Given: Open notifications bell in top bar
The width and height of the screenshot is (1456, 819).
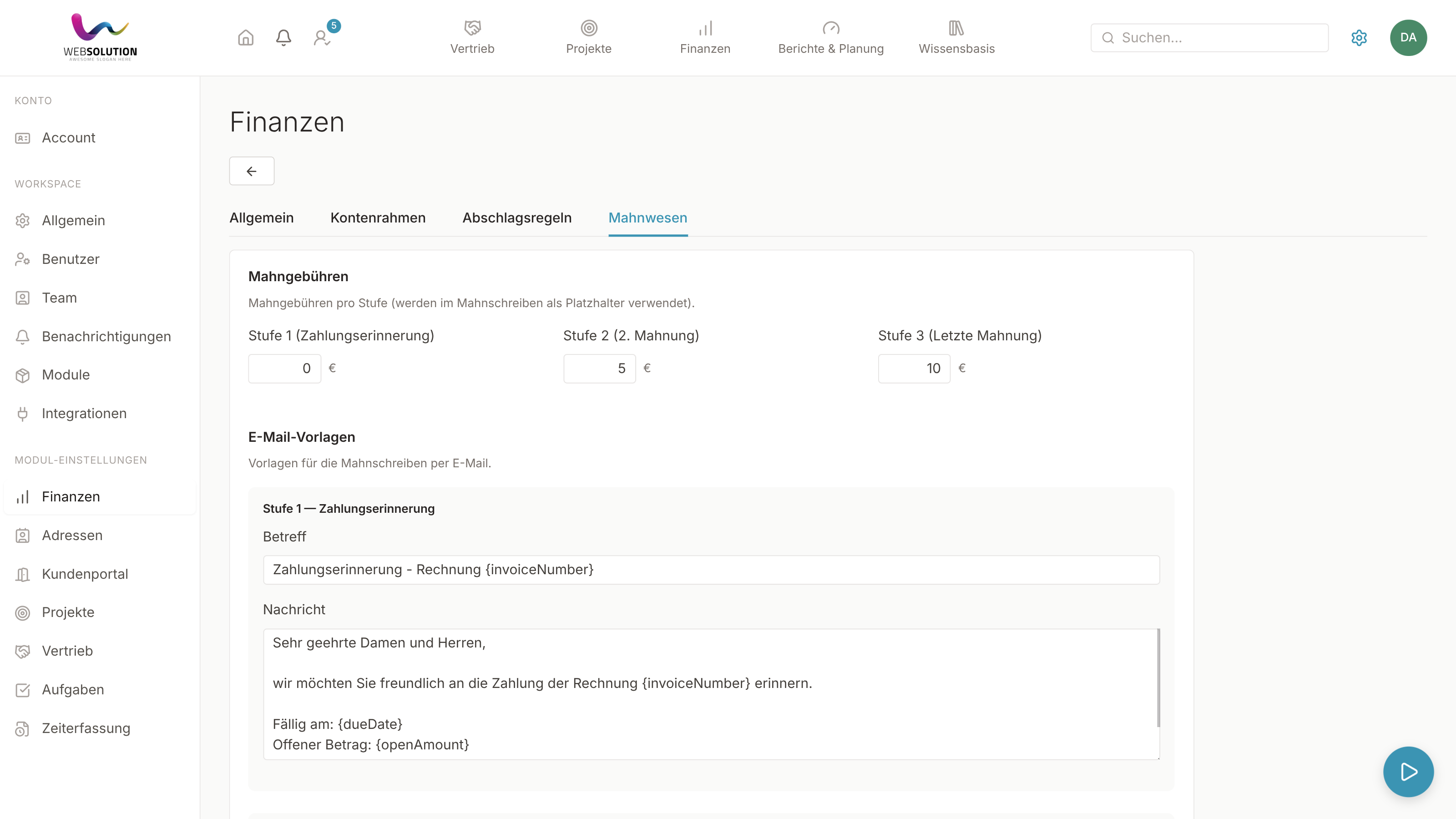Looking at the screenshot, I should tap(283, 38).
